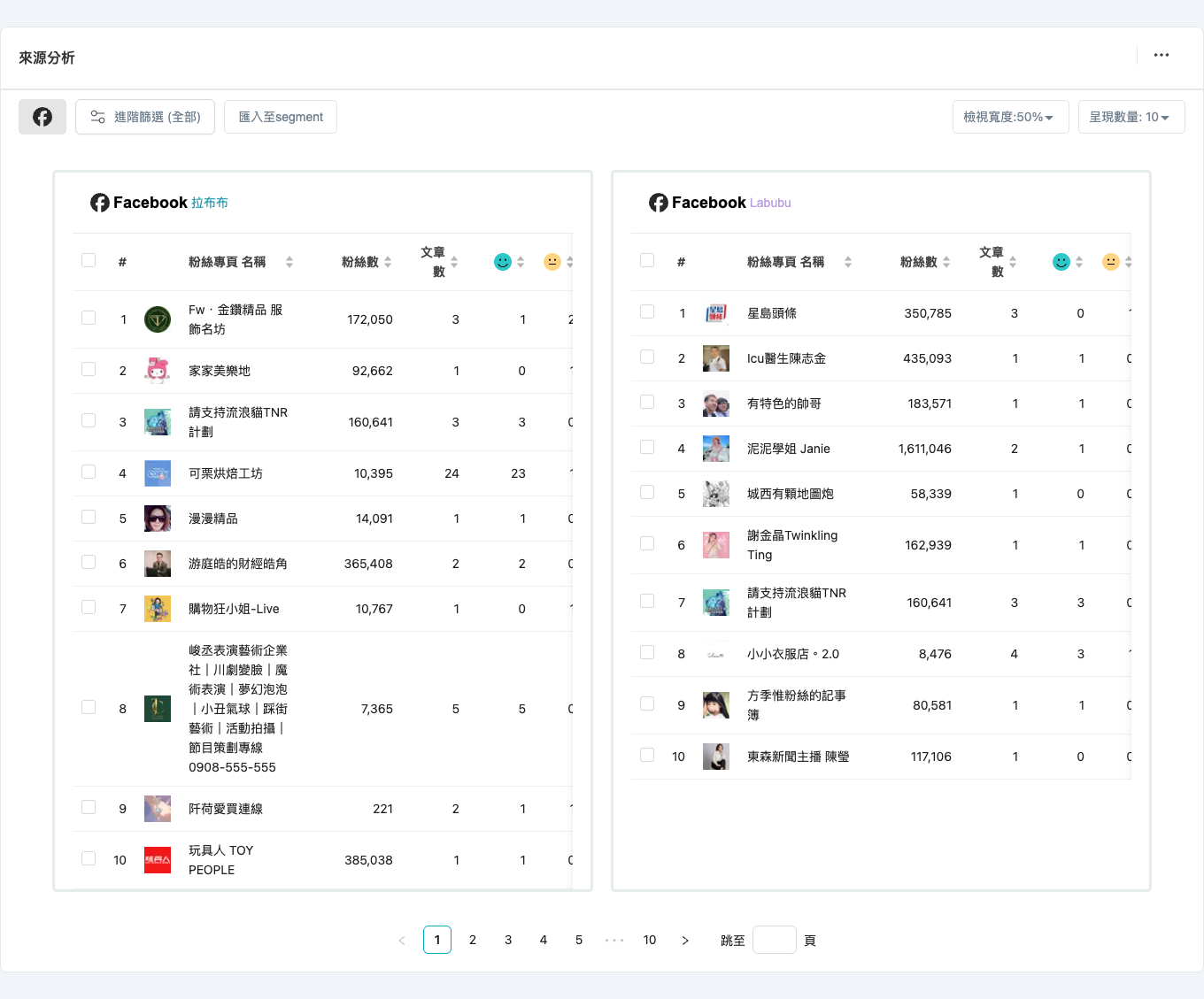Sort Labubu table by positive smiley column
Screen dimensions: 1204x999
click(1079, 262)
